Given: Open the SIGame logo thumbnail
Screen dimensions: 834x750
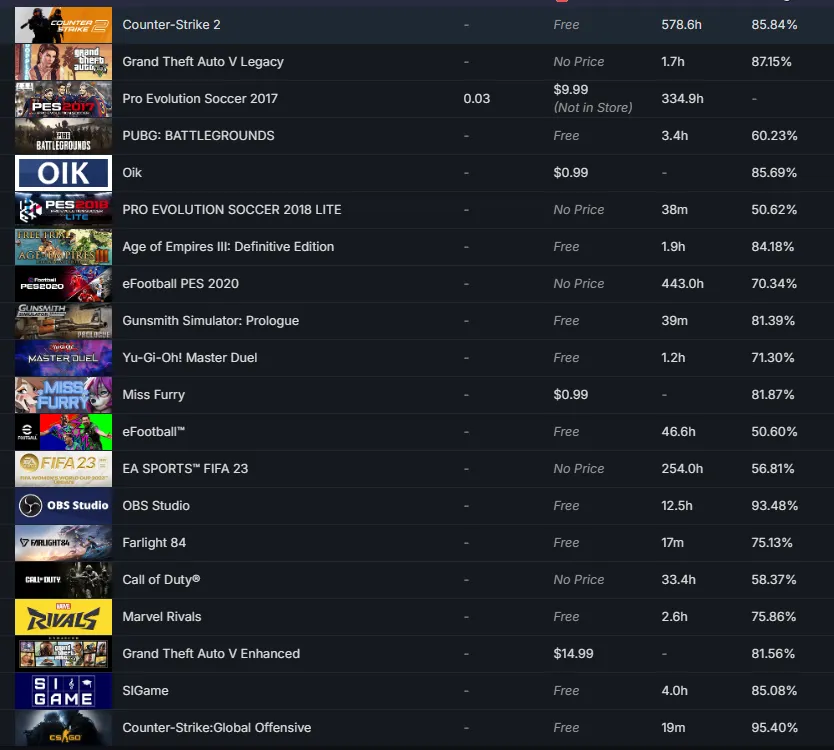Looking at the screenshot, I should point(63,691).
